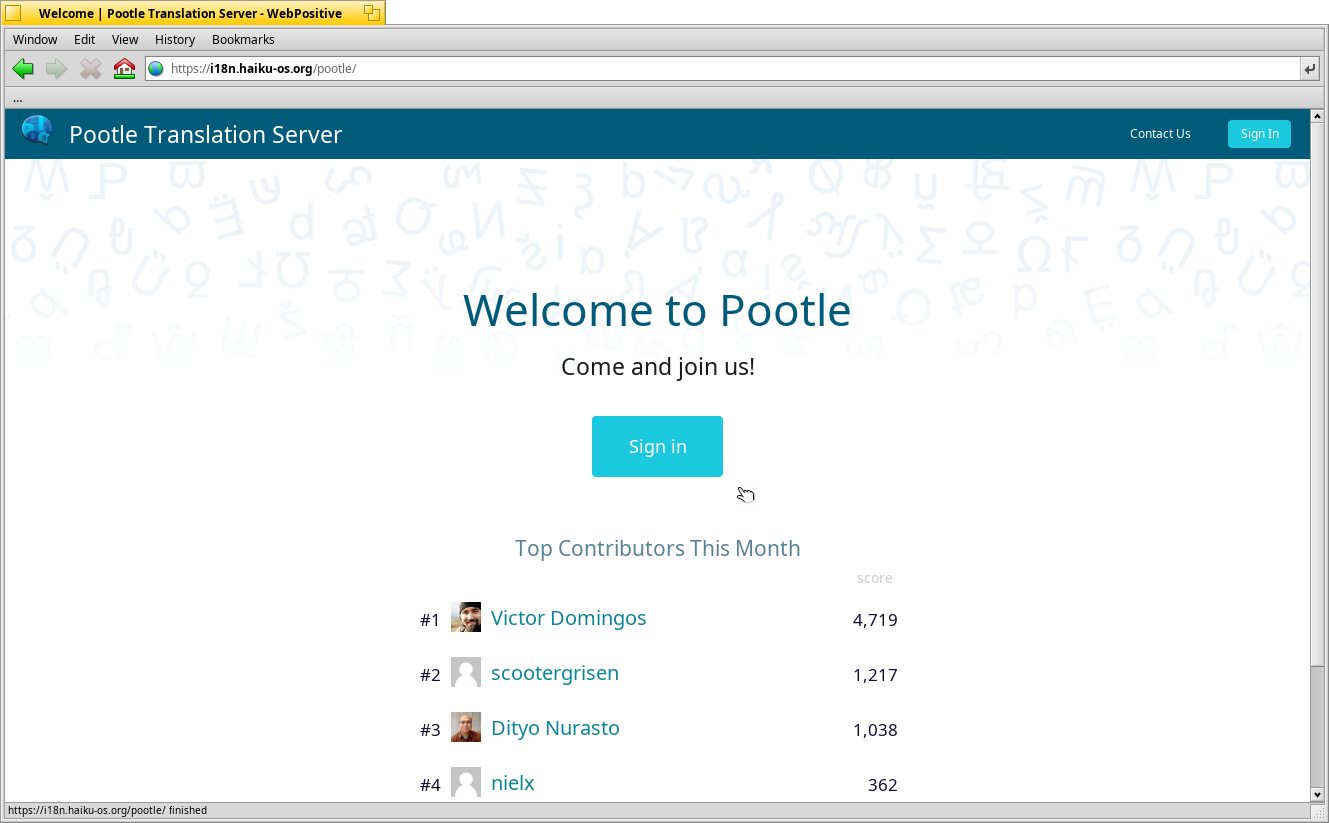Viewport: 1329px width, 823px height.
Task: Click the Pootle Translation Server title
Action: tap(206, 134)
